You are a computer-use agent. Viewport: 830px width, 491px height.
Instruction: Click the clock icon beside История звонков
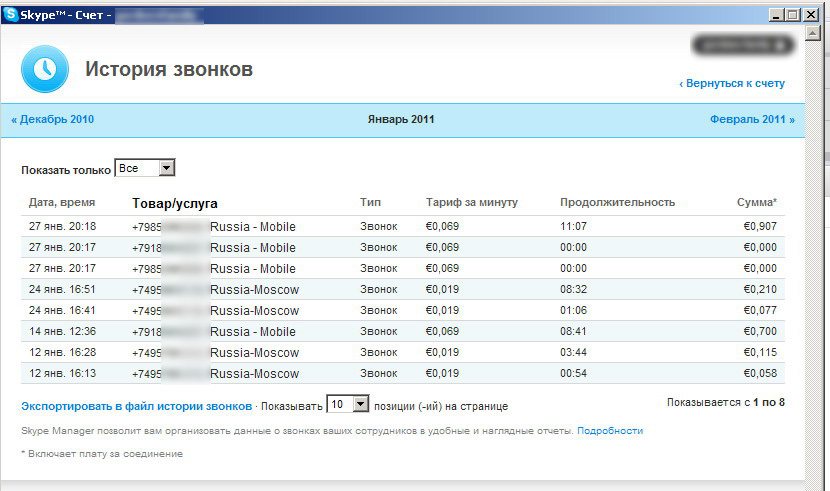45,69
